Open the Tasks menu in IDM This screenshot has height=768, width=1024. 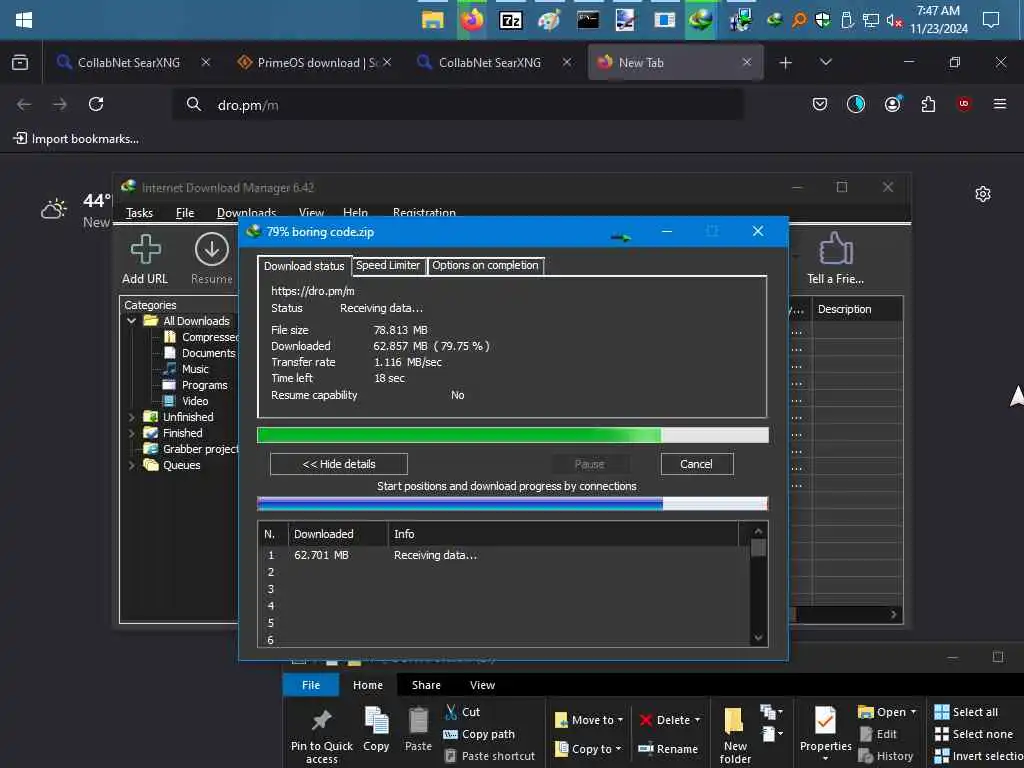(x=139, y=213)
